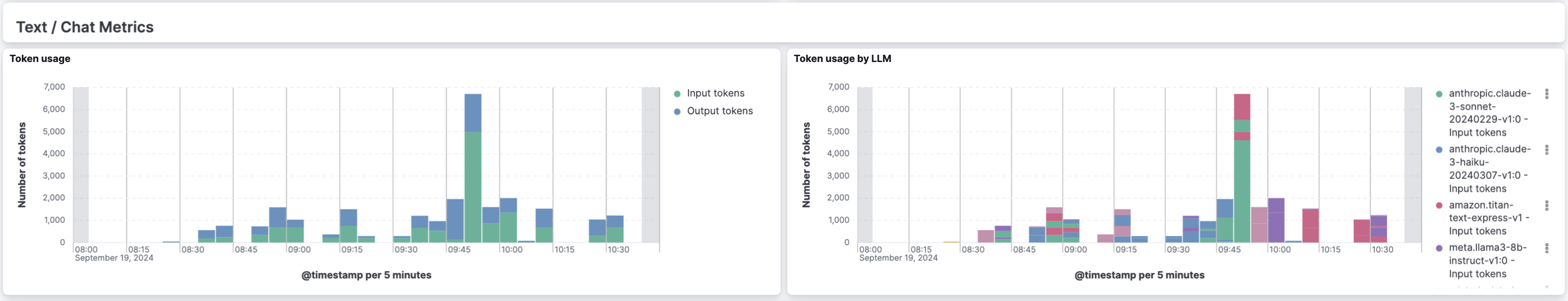Click the Token usage panel title

coord(40,58)
